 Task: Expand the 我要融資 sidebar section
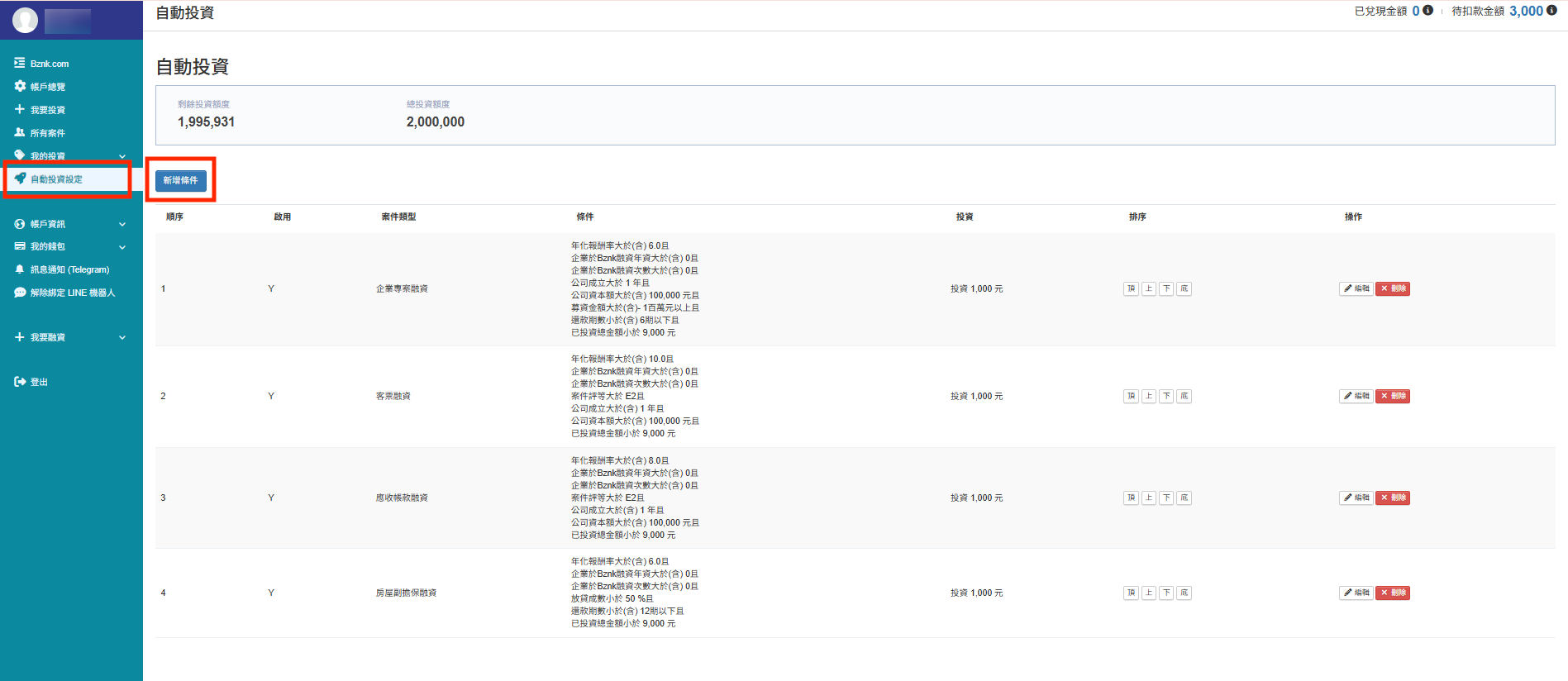122,337
